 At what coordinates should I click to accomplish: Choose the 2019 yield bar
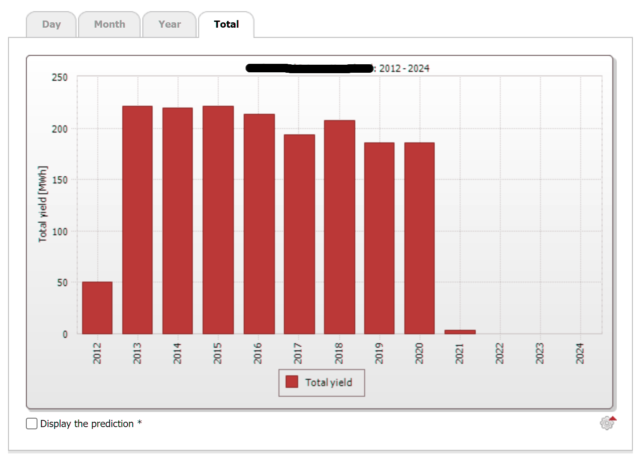(379, 238)
